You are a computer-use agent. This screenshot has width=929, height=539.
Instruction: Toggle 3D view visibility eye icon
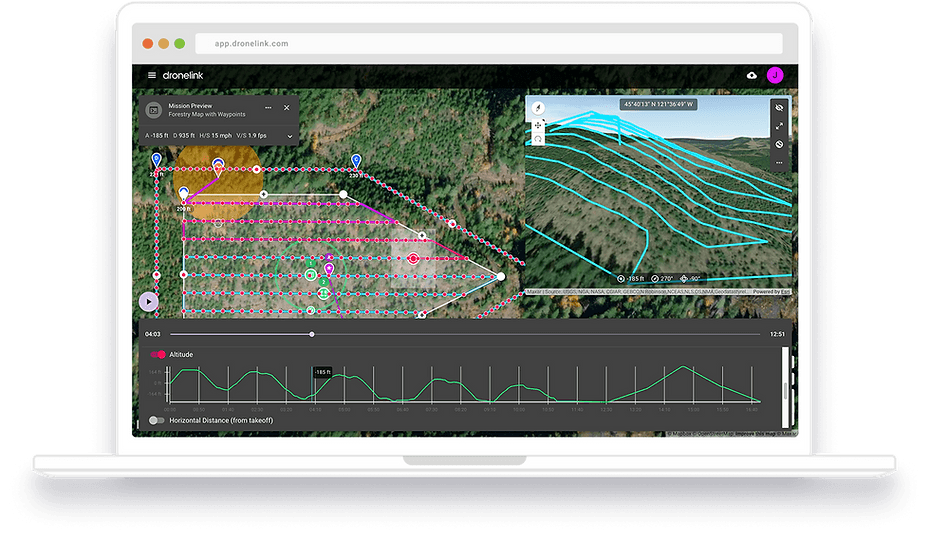[779, 107]
